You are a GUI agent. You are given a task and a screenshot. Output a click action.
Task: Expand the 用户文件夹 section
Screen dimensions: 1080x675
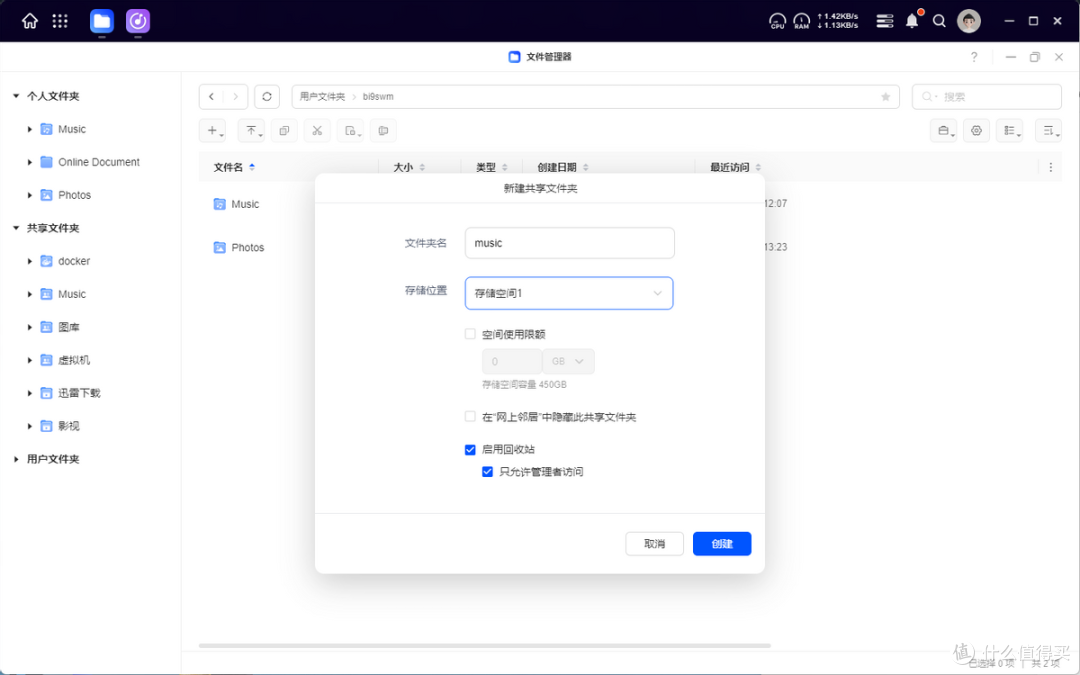coord(16,459)
